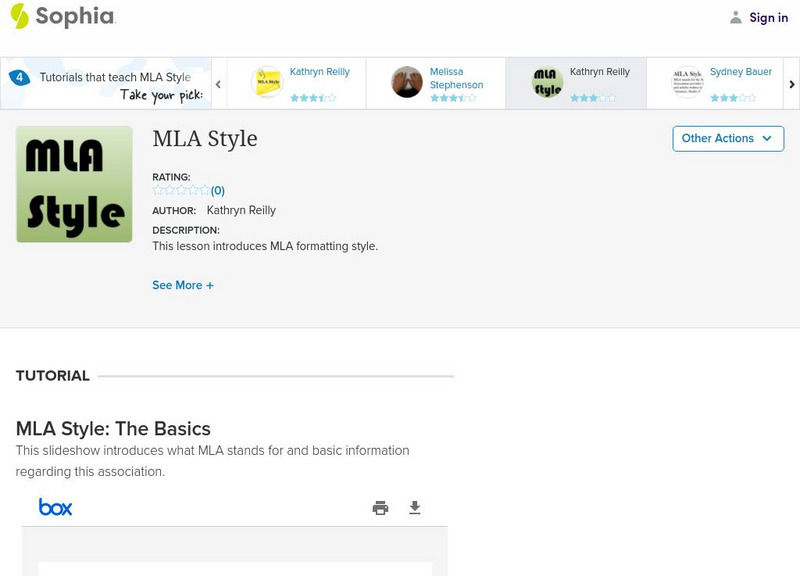Click the star rating under Sydney Bauer
Screen dimensions: 800x576
733,98
